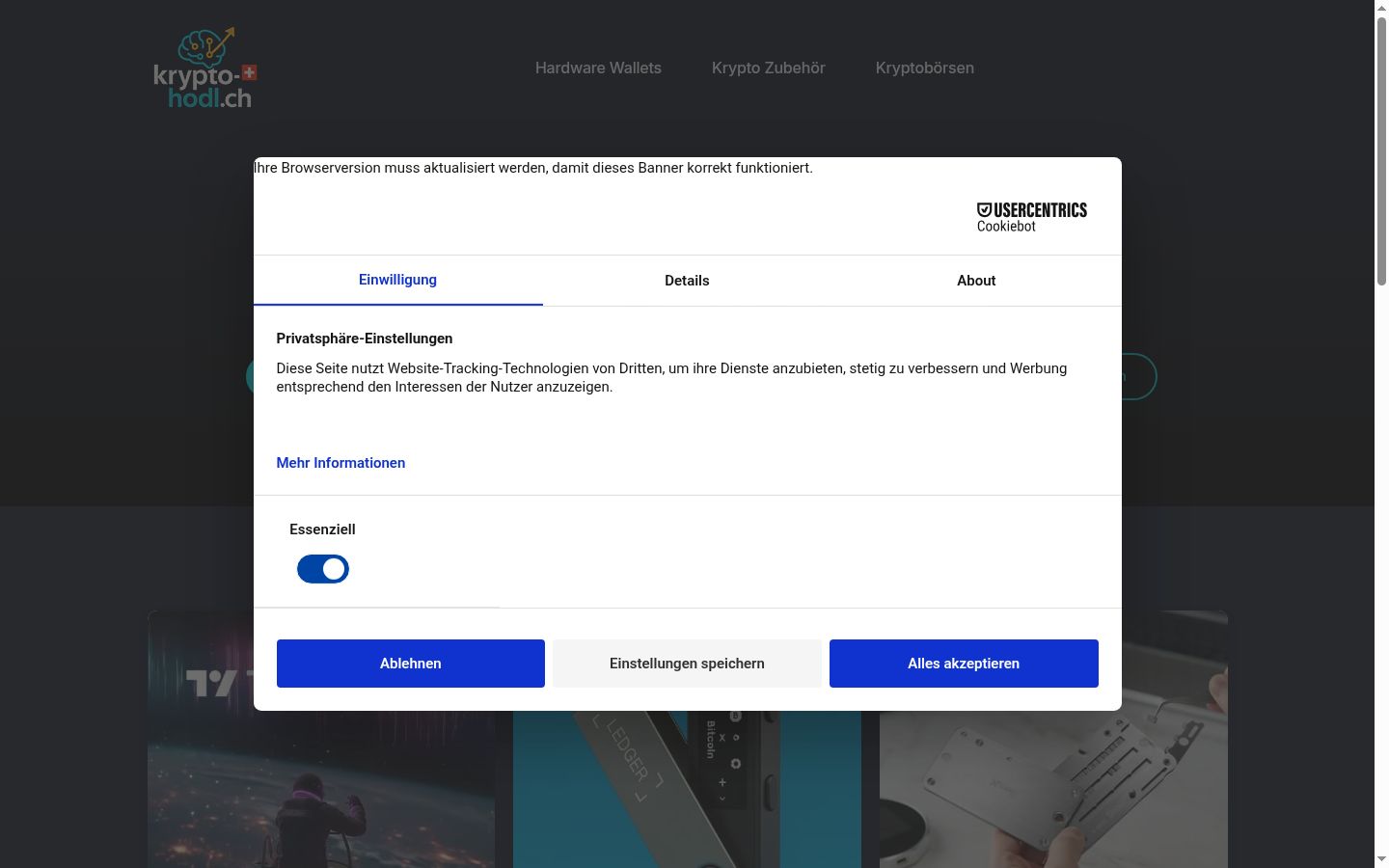Open the About tab
The width and height of the screenshot is (1389, 868).
point(976,281)
